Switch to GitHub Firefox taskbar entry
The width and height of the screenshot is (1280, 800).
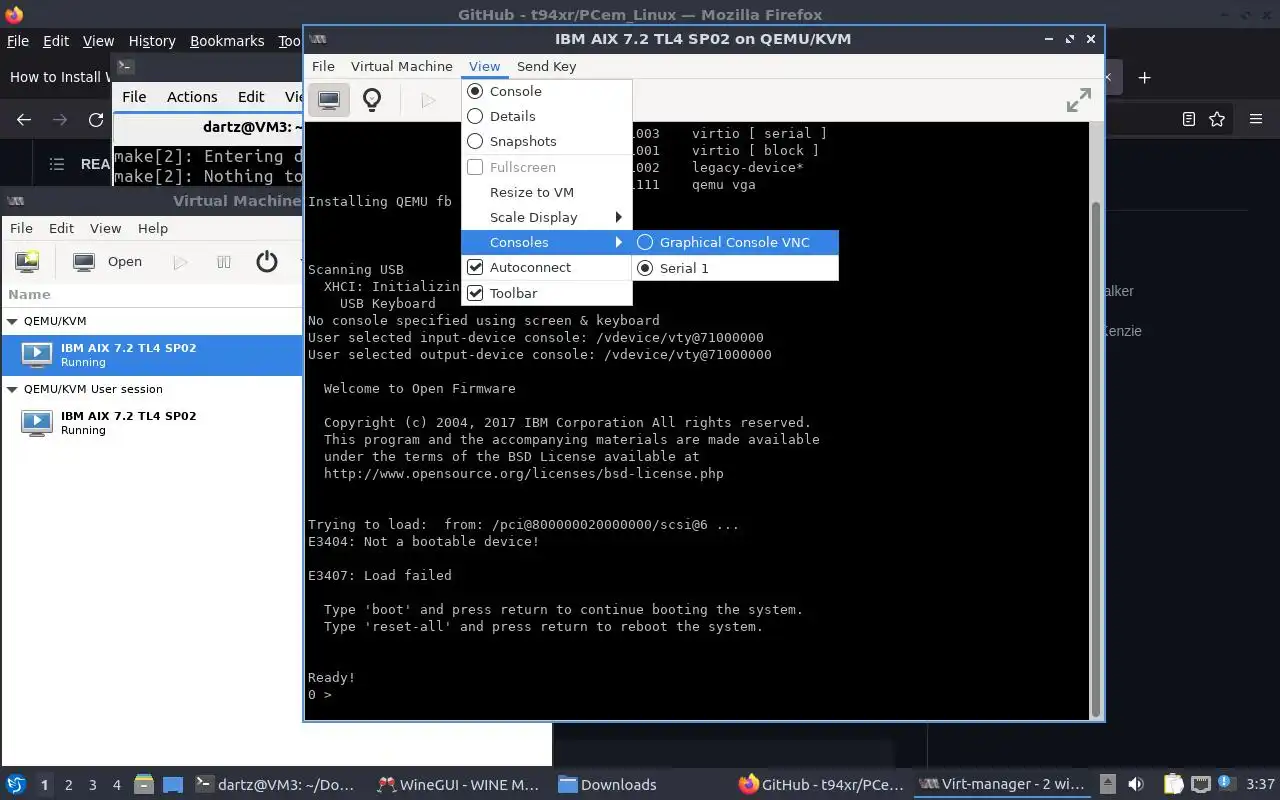821,785
